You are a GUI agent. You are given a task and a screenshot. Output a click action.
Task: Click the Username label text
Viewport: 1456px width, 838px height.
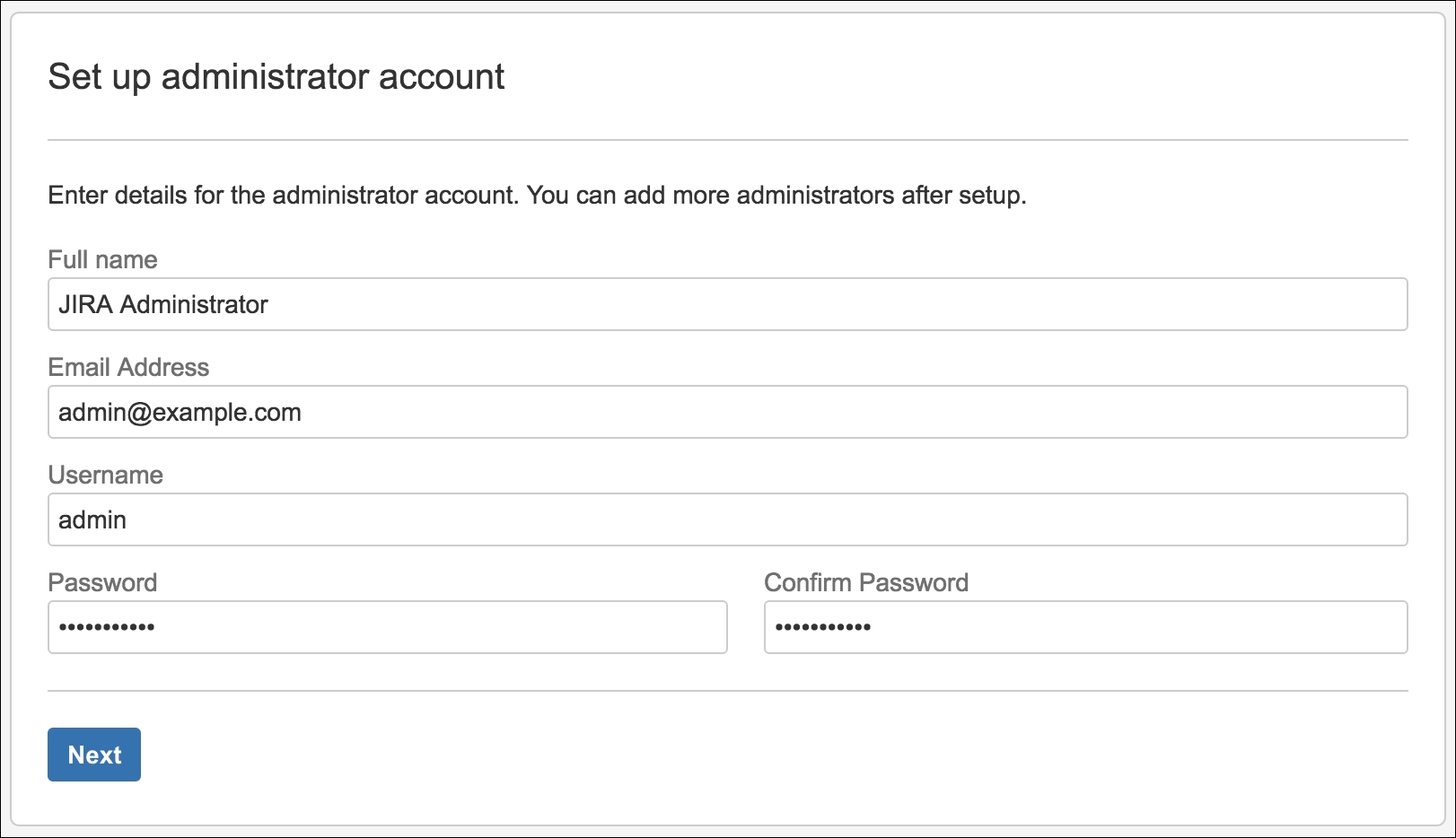pos(105,475)
